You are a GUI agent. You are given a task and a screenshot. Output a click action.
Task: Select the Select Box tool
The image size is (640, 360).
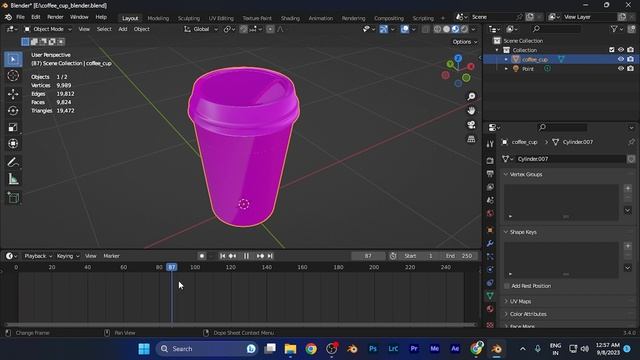[x=13, y=60]
